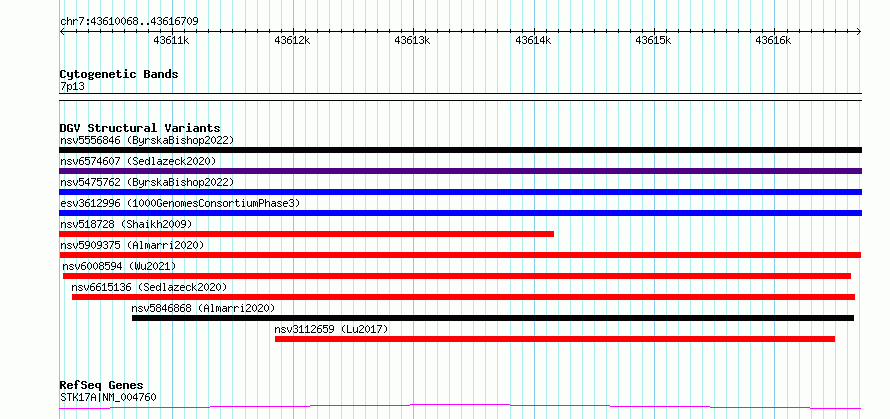Screen dimensions: 890x419
Task: Open the DGV Structural Variants track heading
Action: point(140,128)
